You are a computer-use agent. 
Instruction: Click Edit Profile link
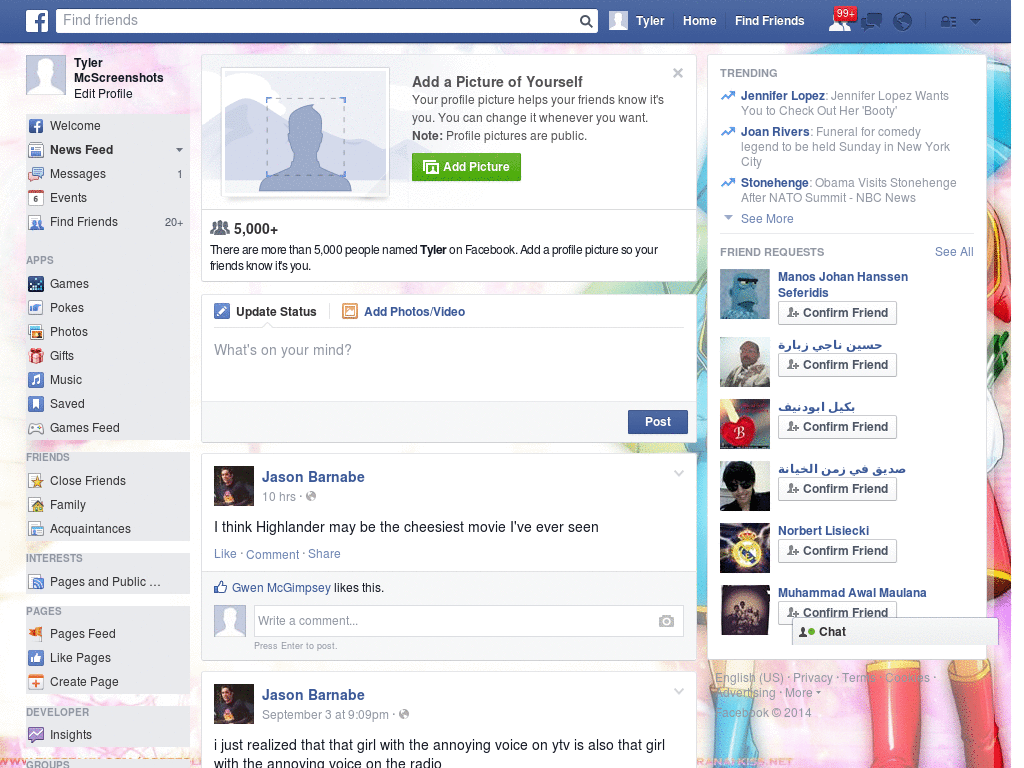(x=103, y=94)
